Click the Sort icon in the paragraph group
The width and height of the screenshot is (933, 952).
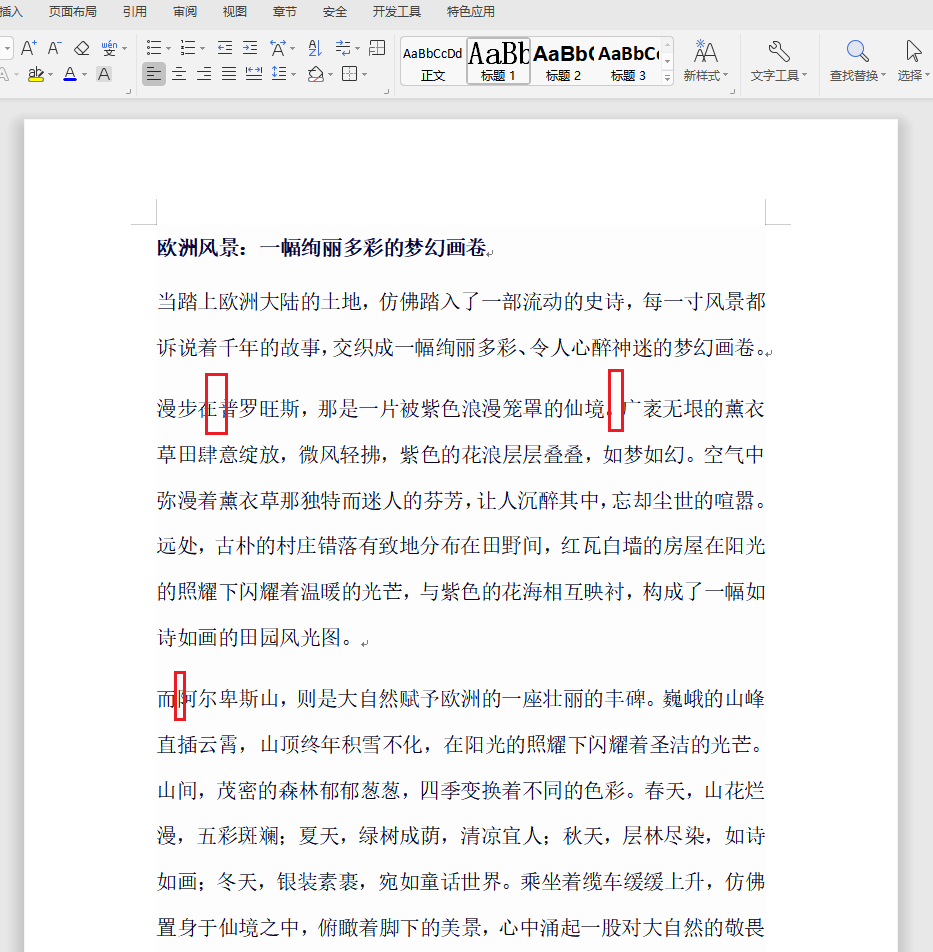coord(315,48)
